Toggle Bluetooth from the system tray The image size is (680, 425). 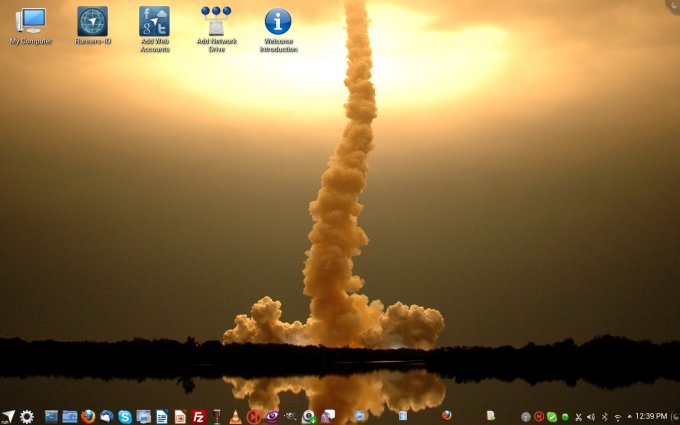coord(604,416)
